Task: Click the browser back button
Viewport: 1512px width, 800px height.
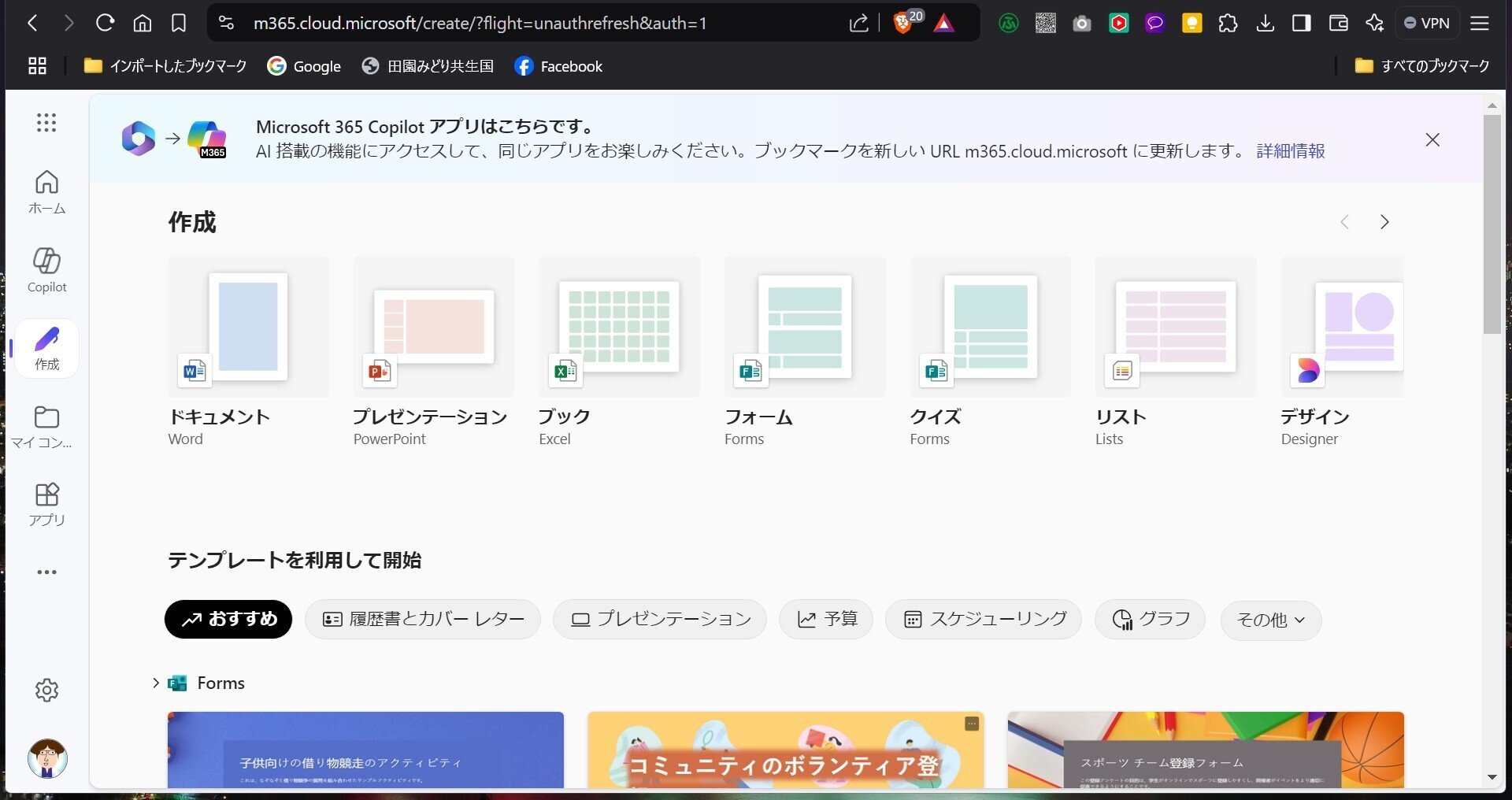Action: pos(32,24)
